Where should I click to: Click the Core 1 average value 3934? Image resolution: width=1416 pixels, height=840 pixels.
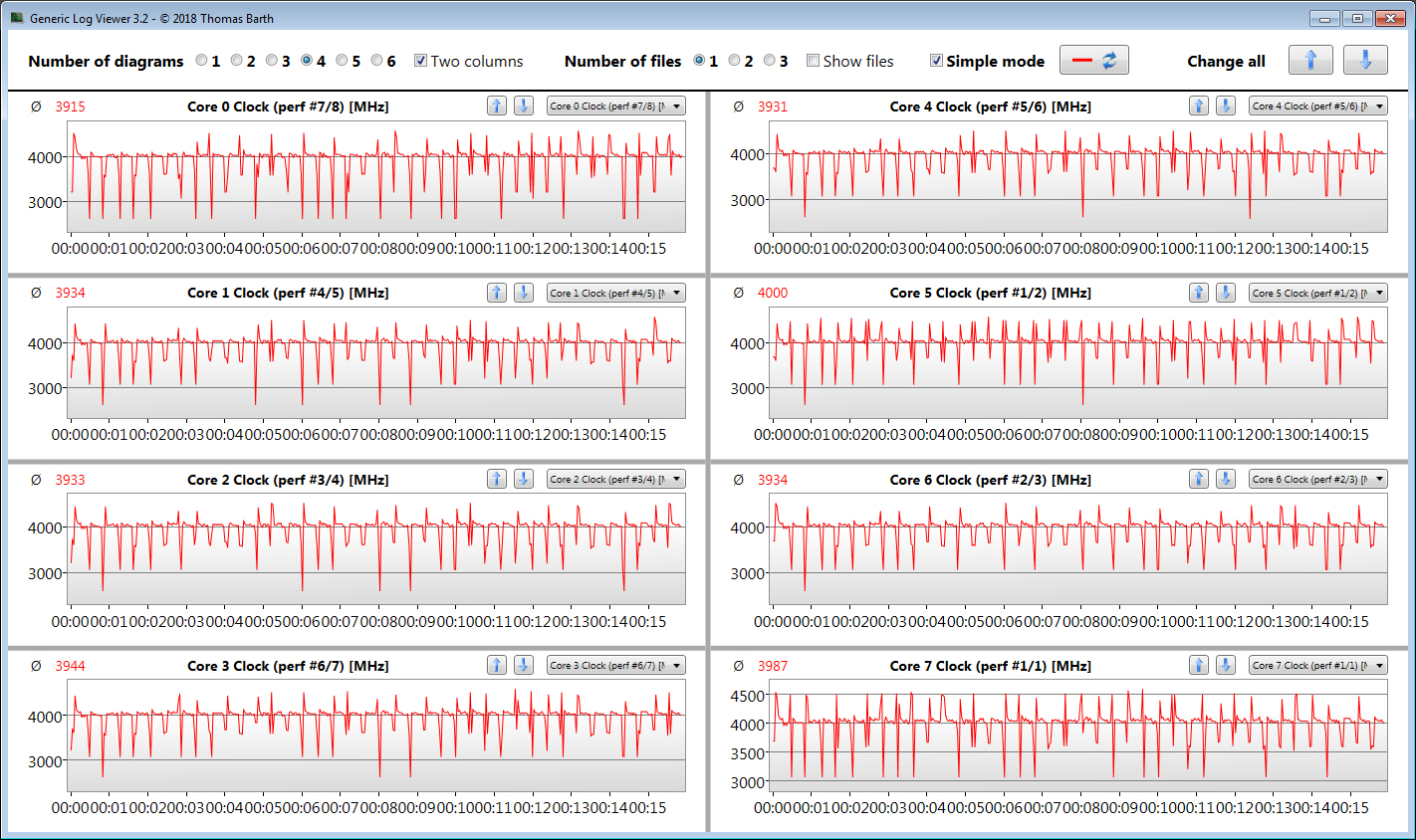tap(70, 293)
